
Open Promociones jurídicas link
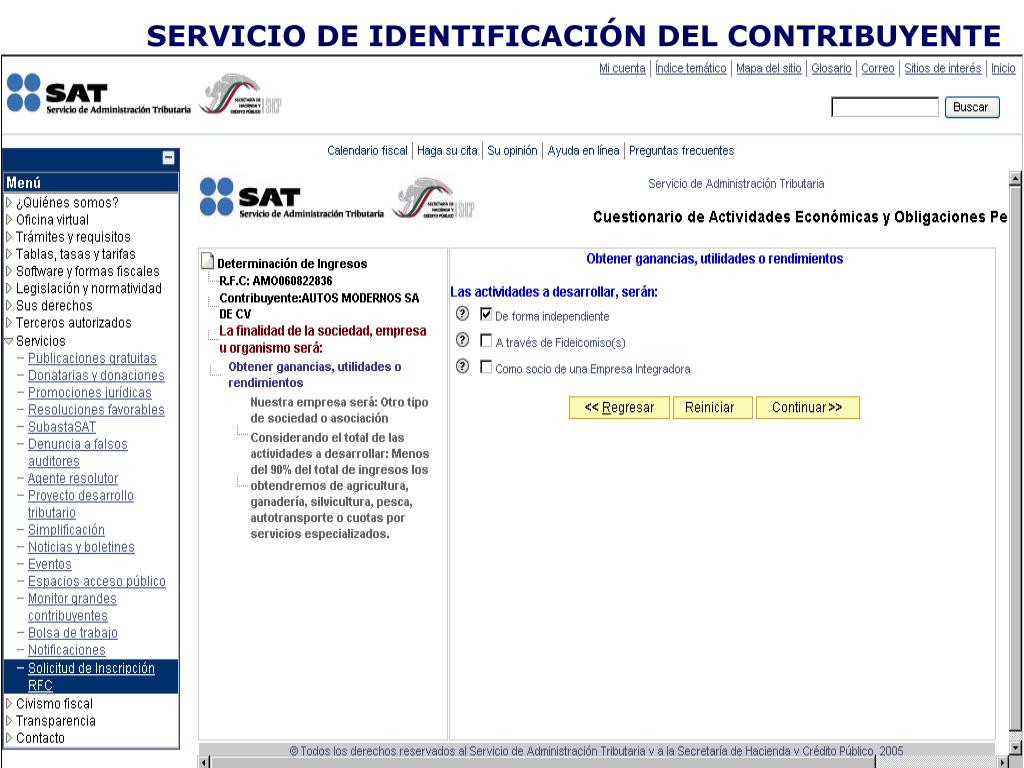89,392
